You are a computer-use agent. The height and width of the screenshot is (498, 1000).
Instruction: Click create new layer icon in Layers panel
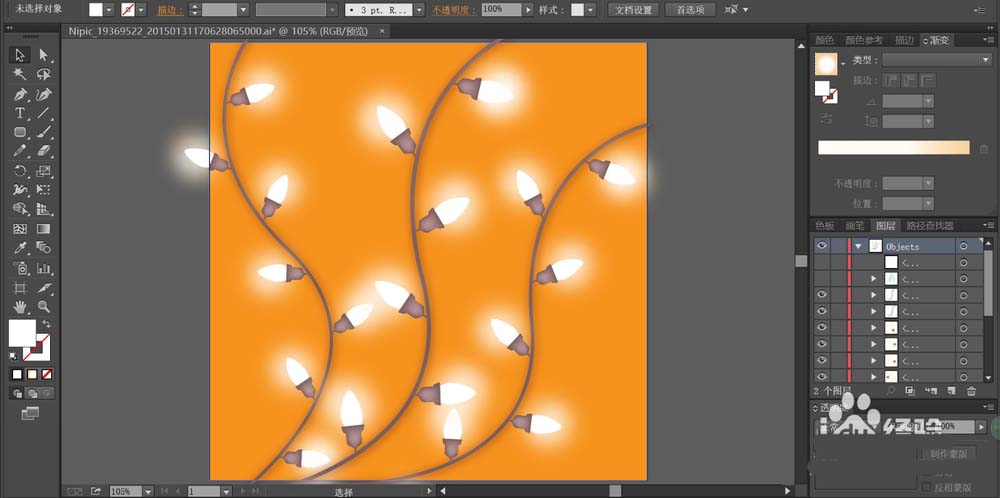click(x=951, y=391)
